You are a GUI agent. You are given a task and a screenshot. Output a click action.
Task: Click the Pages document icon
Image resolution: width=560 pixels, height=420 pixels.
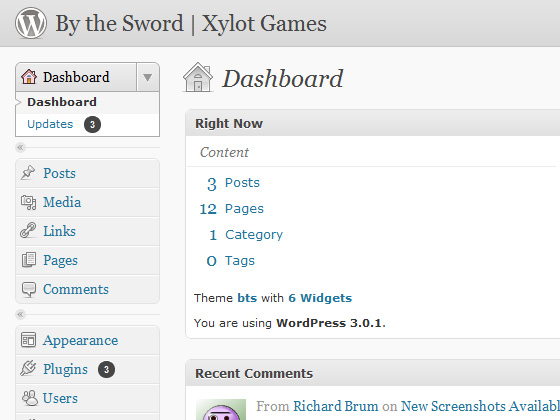(x=29, y=260)
